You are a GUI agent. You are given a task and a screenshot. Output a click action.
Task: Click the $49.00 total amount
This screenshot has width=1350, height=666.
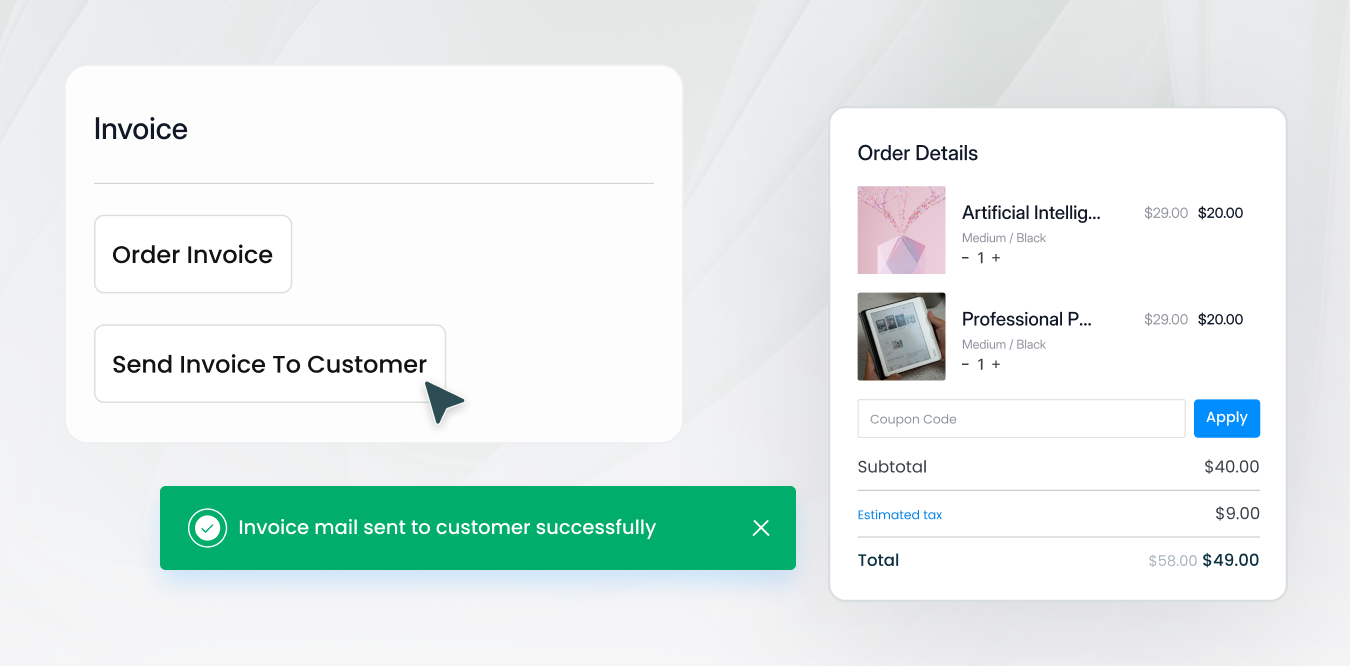tap(1230, 560)
